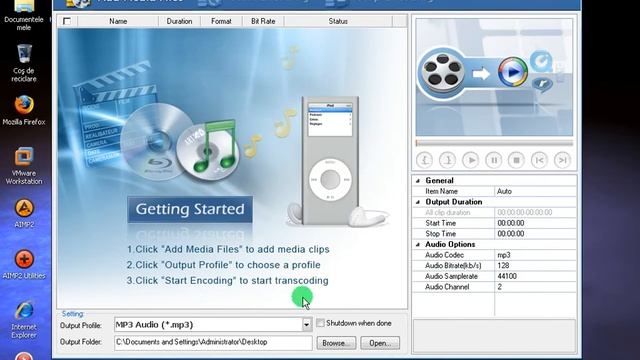640x360 pixels.
Task: Select the Internet Explorer desktop icon
Action: pos(24,320)
